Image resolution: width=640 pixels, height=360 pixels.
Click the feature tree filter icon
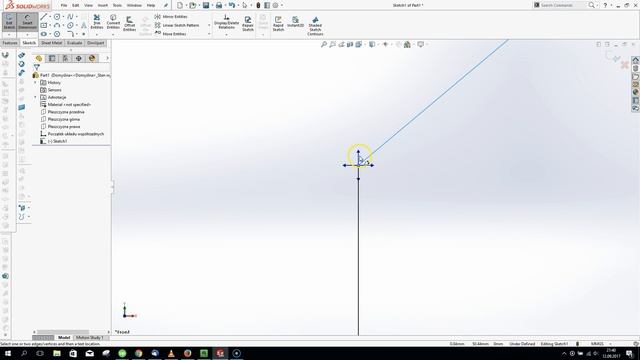click(x=37, y=67)
